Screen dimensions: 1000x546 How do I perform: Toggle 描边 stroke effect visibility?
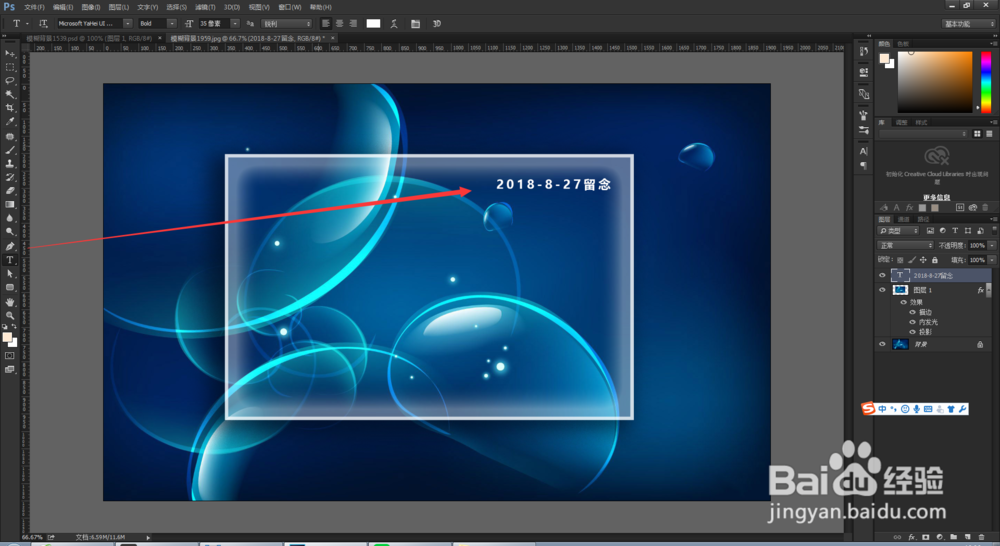[912, 313]
